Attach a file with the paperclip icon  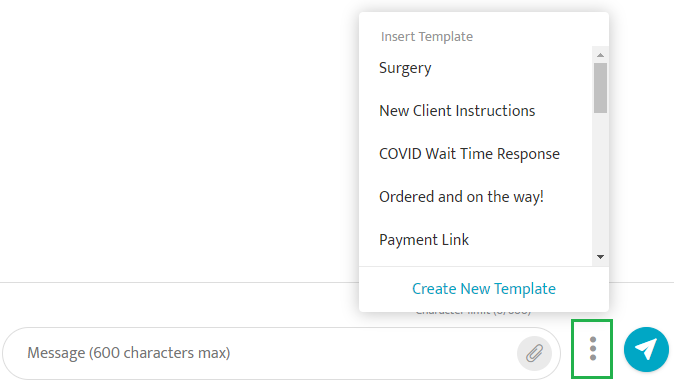[x=534, y=353]
